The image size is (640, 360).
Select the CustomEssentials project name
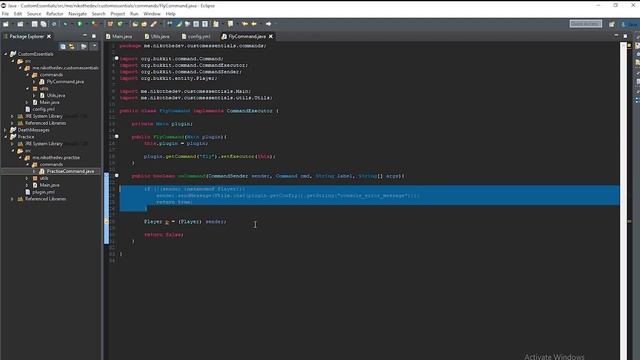(36, 54)
